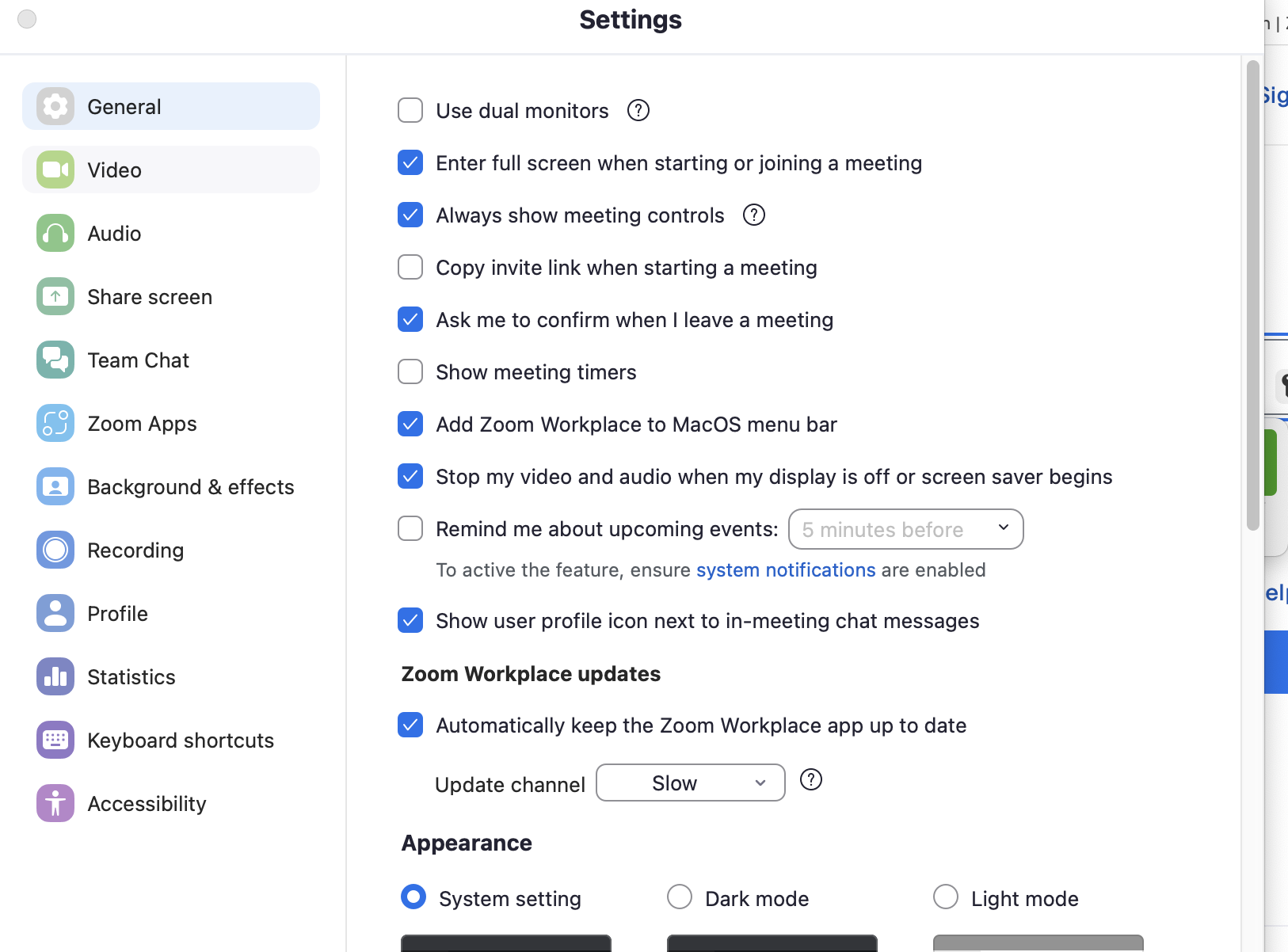The height and width of the screenshot is (952, 1288).
Task: Open Share screen settings
Action: tap(149, 296)
